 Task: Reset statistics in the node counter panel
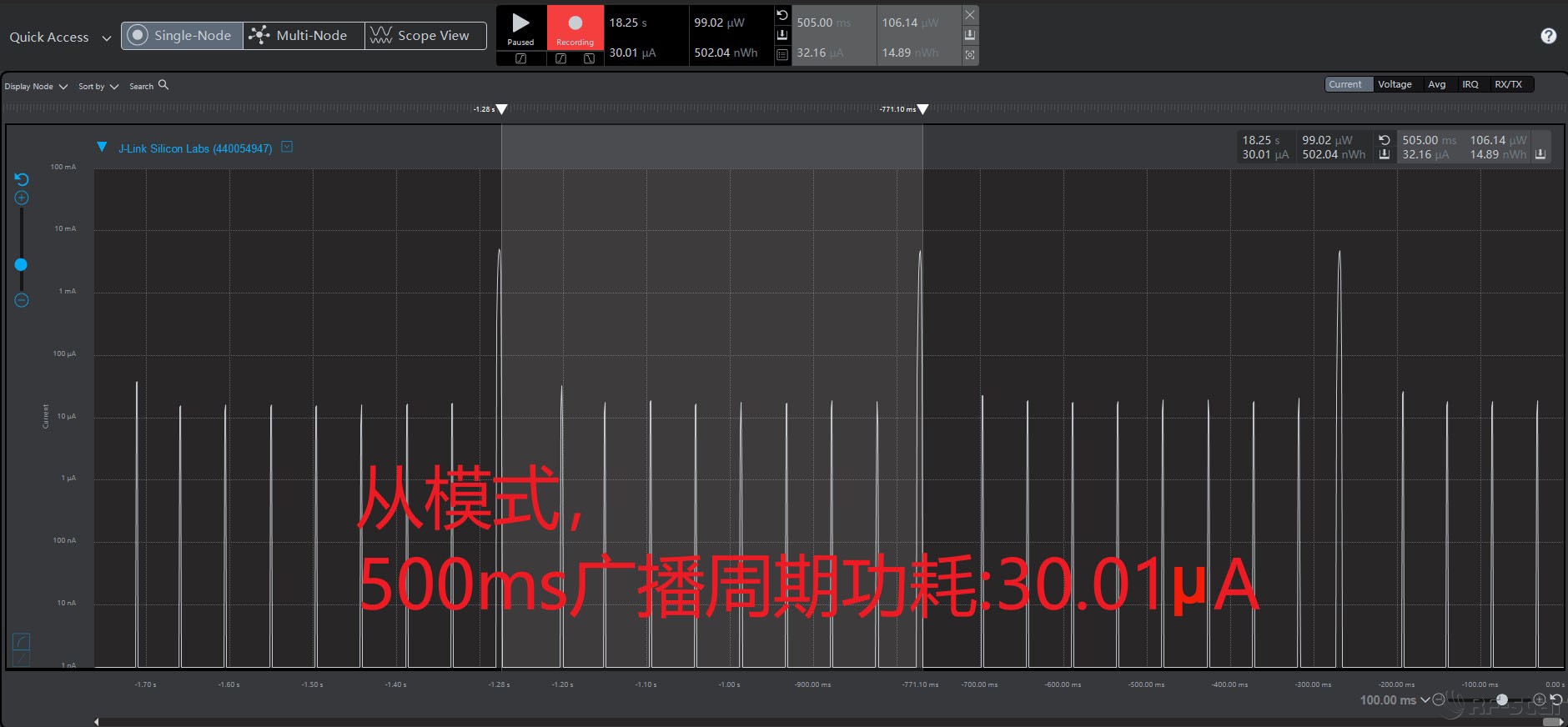1385,140
